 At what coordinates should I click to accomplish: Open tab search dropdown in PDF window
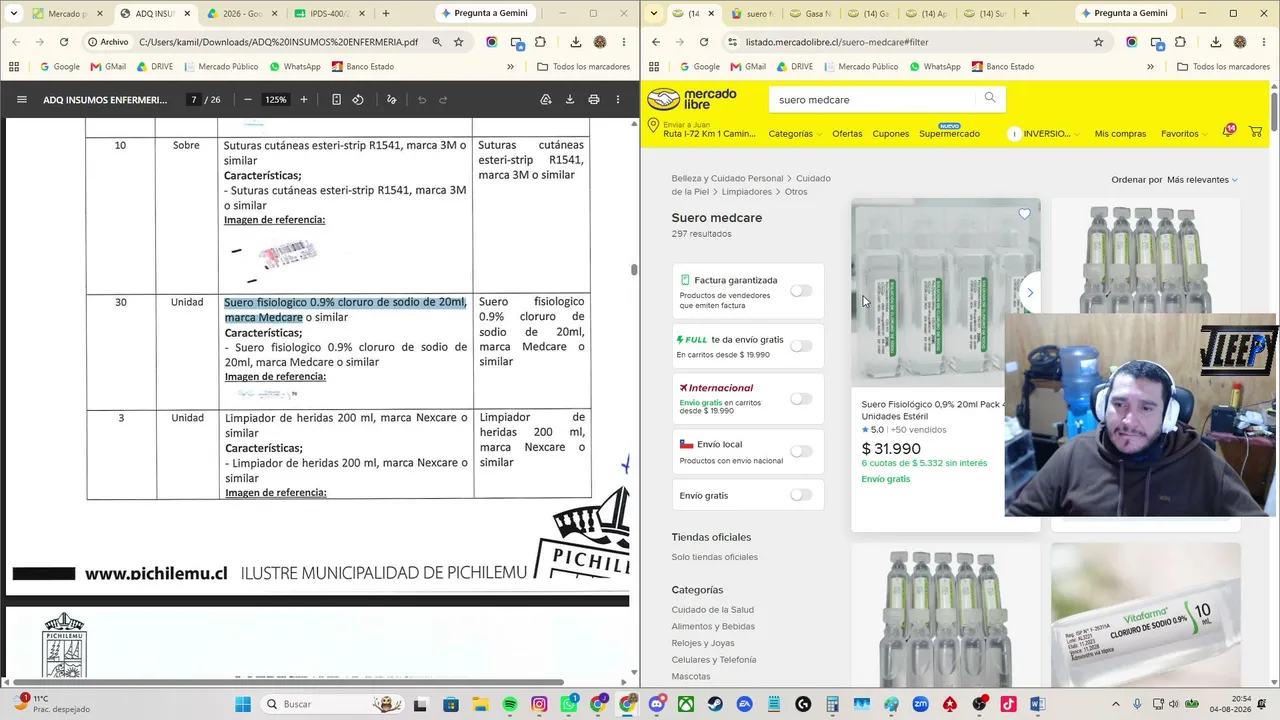tap(13, 13)
